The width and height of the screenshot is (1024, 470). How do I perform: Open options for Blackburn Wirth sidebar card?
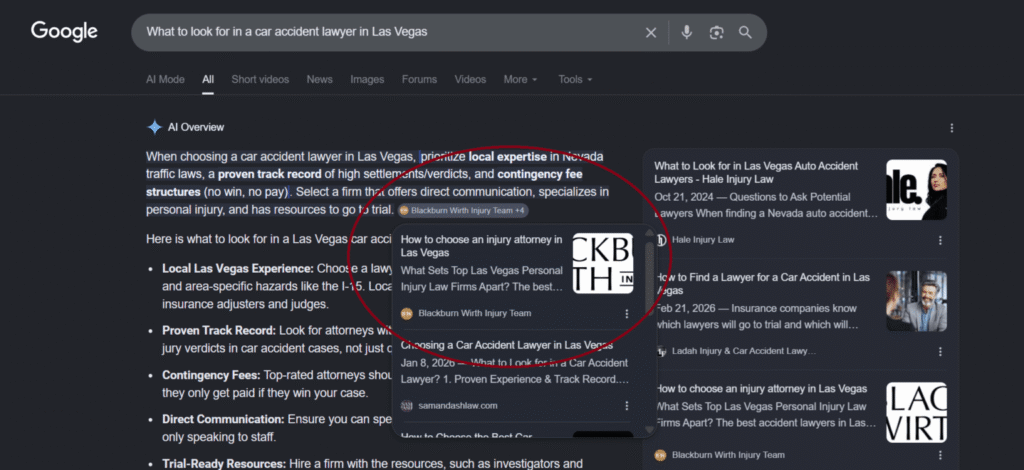tap(940, 455)
